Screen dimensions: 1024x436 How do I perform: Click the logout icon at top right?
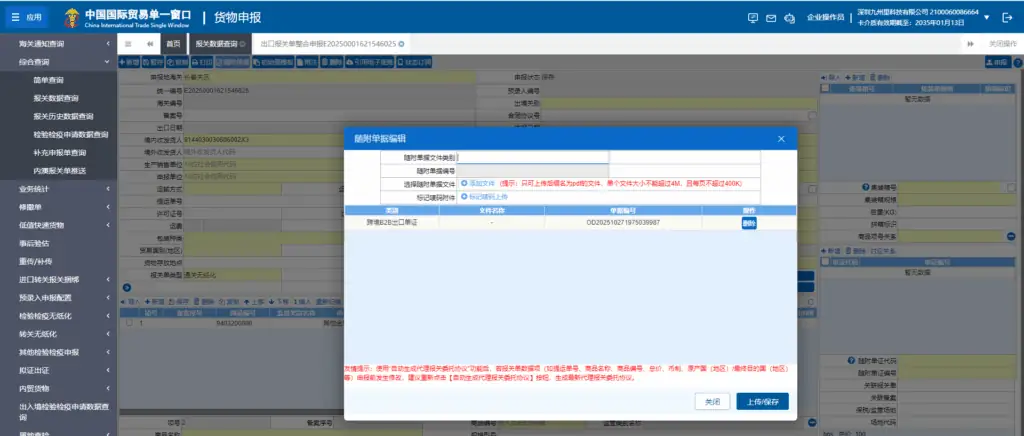pos(1006,17)
